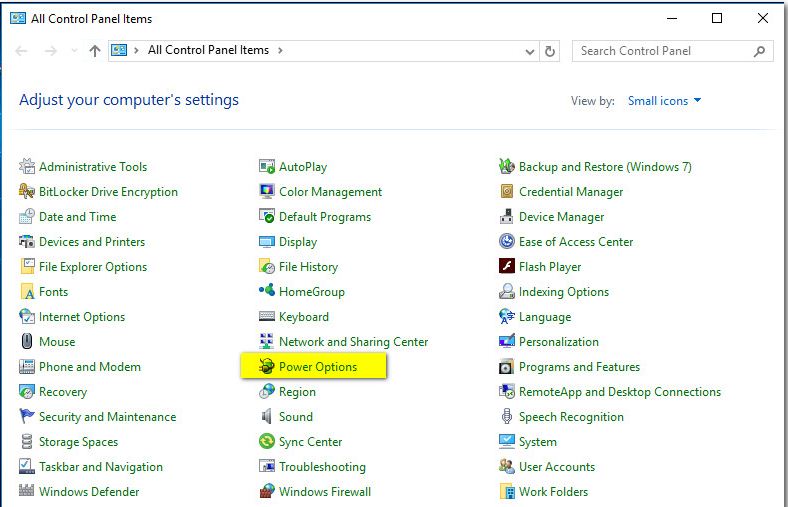The width and height of the screenshot is (788, 507).
Task: Click the Internet Options icon
Action: click(27, 317)
